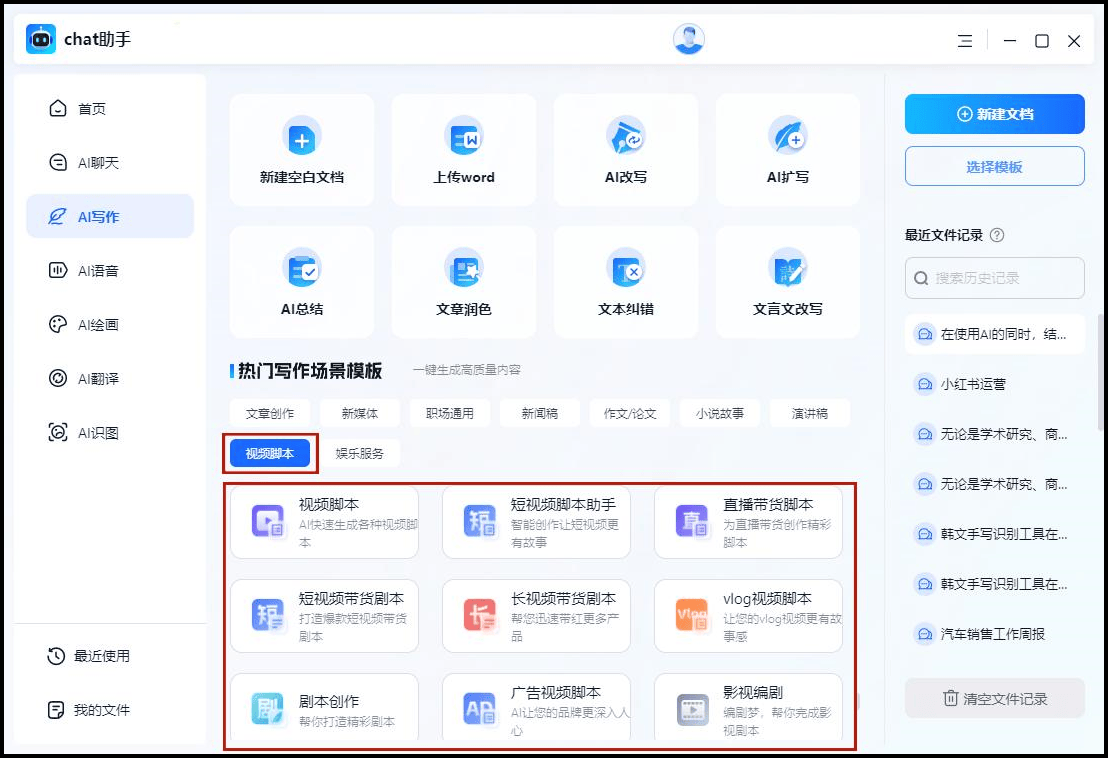Click the 选择模板 button
This screenshot has width=1108, height=758.
(994, 167)
